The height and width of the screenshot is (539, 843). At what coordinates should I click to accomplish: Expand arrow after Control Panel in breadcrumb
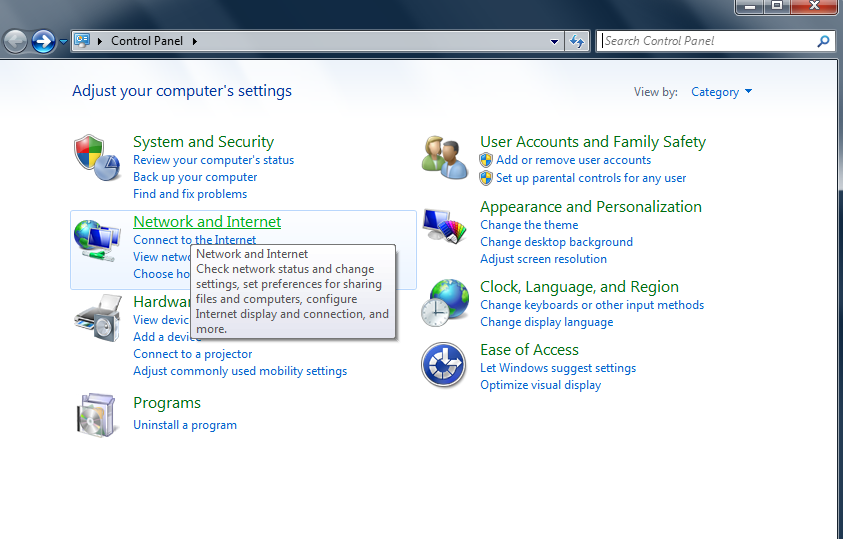(x=195, y=41)
